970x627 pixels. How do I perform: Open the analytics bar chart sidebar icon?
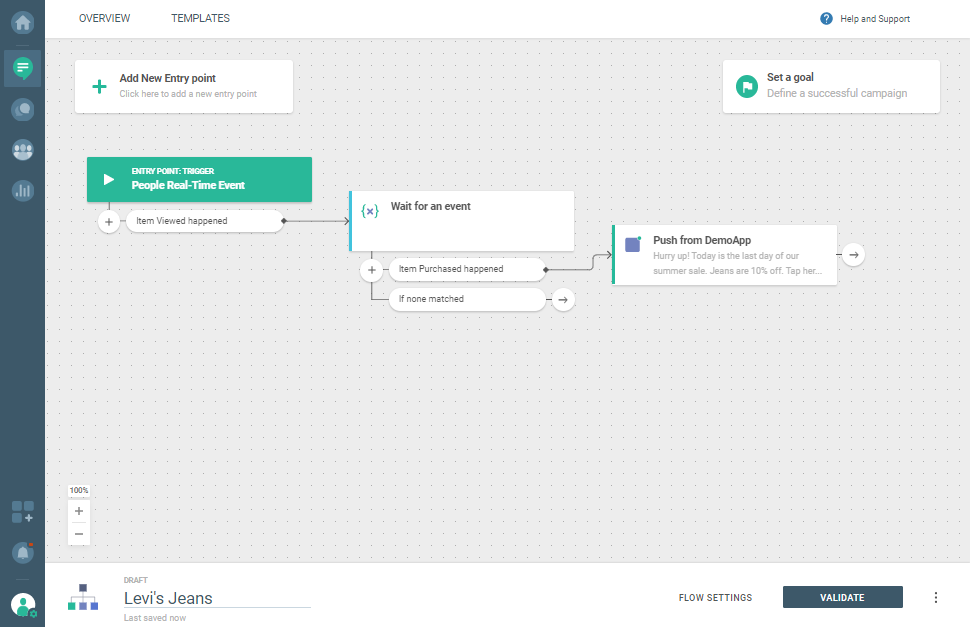click(x=22, y=189)
